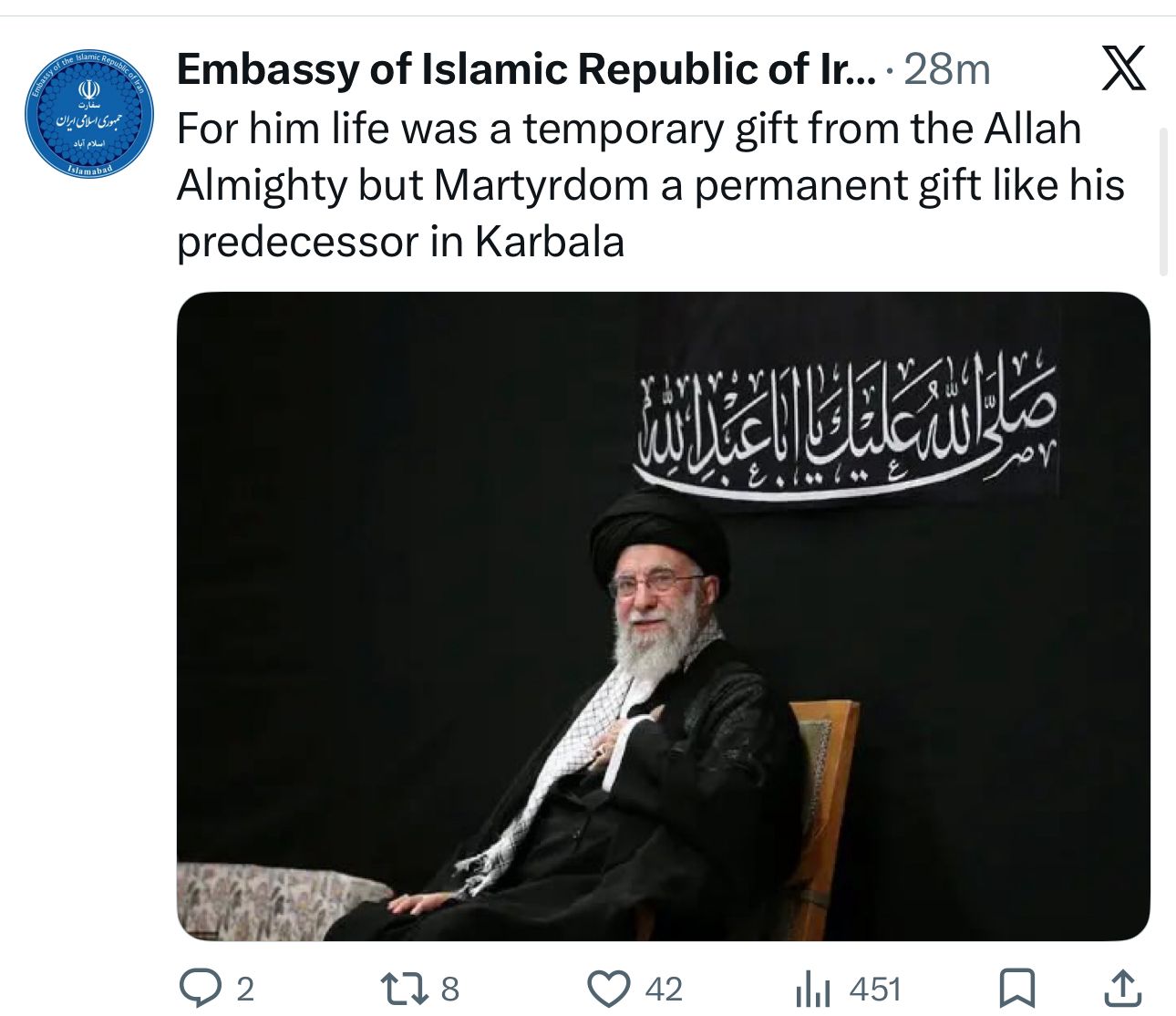Like the tweet with the heart icon
The image size is (1176, 1016).
pos(608,989)
